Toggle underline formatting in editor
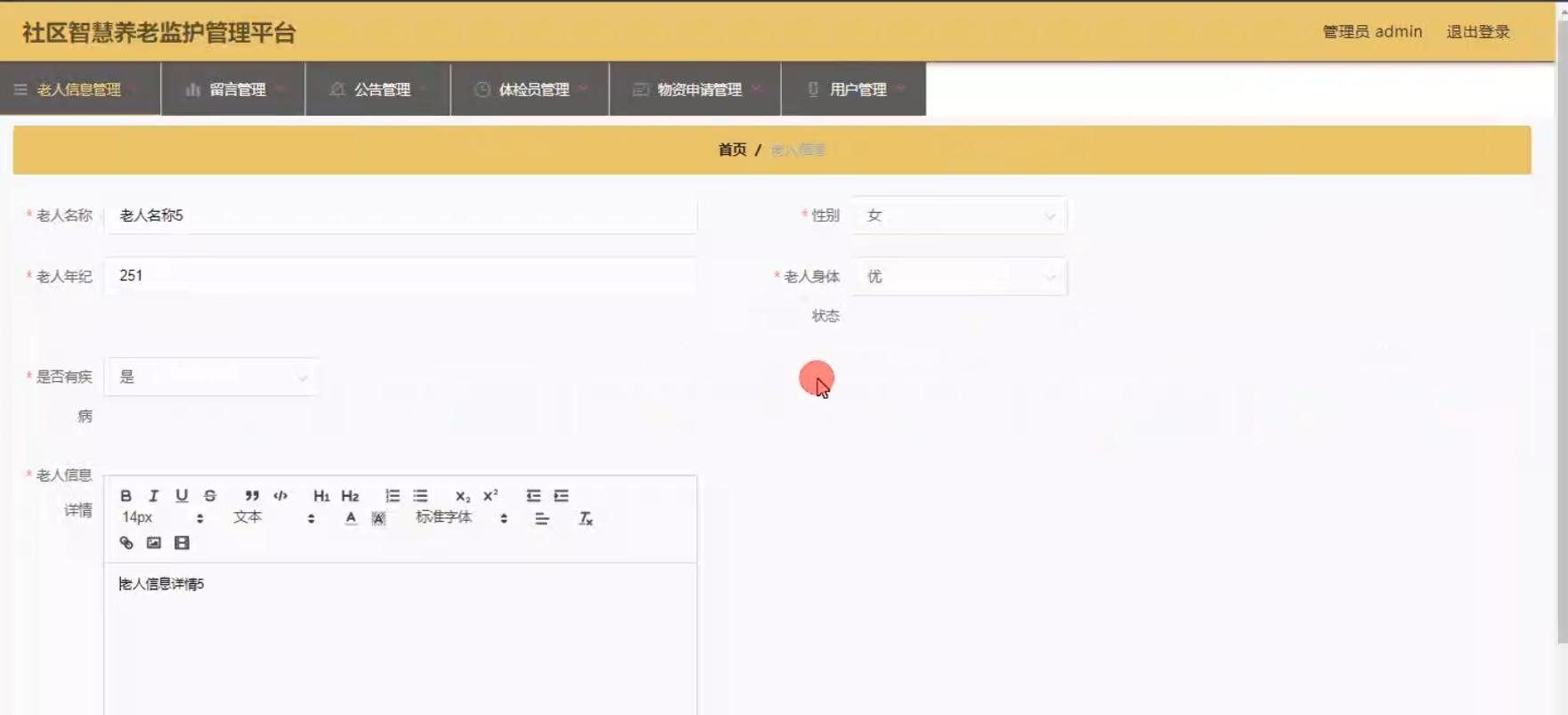Image resolution: width=1568 pixels, height=715 pixels. pos(182,496)
